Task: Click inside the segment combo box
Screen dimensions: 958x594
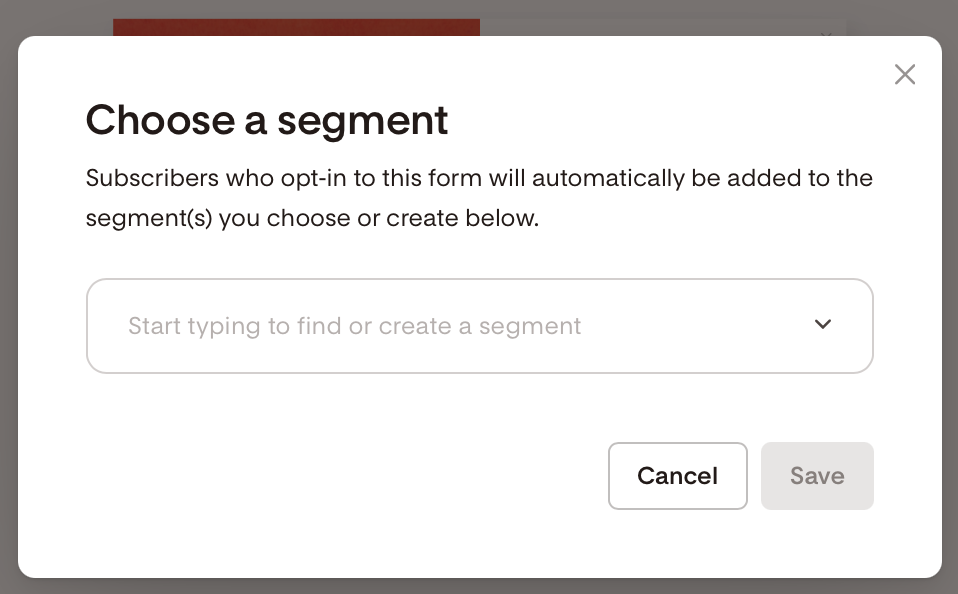Action: pos(480,326)
